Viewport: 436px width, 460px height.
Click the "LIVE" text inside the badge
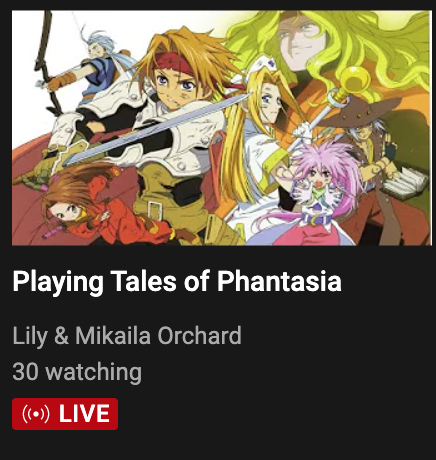84,414
